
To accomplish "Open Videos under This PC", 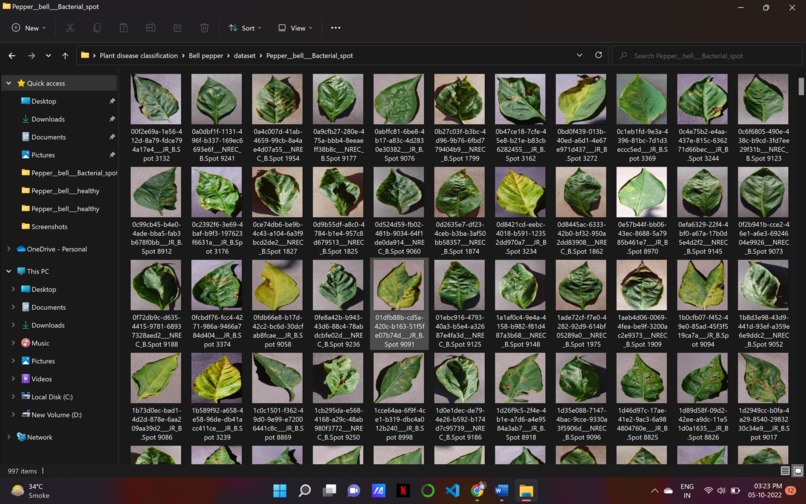I will [x=41, y=379].
